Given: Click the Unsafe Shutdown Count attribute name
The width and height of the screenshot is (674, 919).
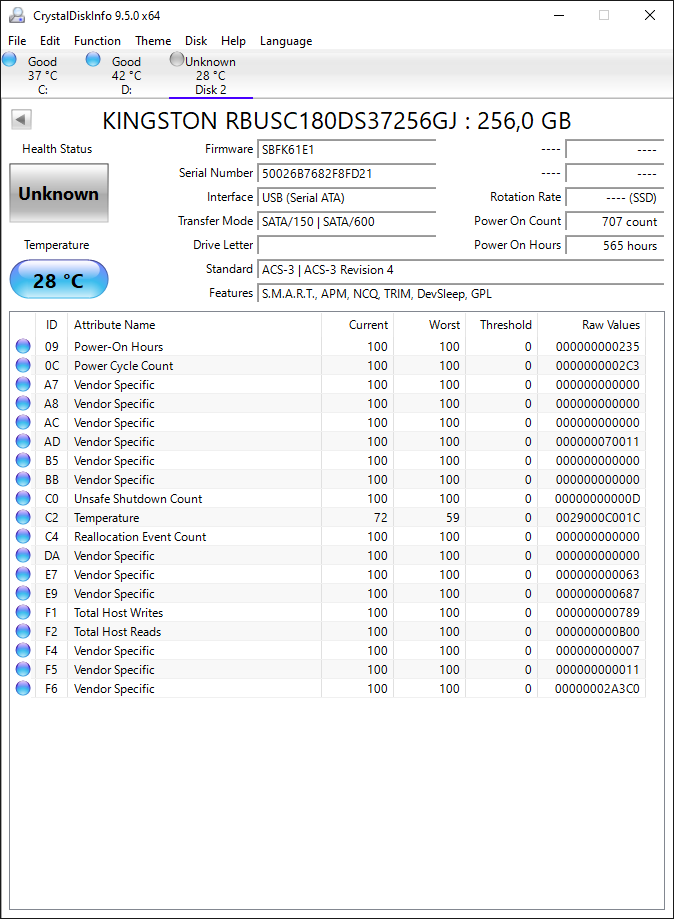Looking at the screenshot, I should pos(138,499).
